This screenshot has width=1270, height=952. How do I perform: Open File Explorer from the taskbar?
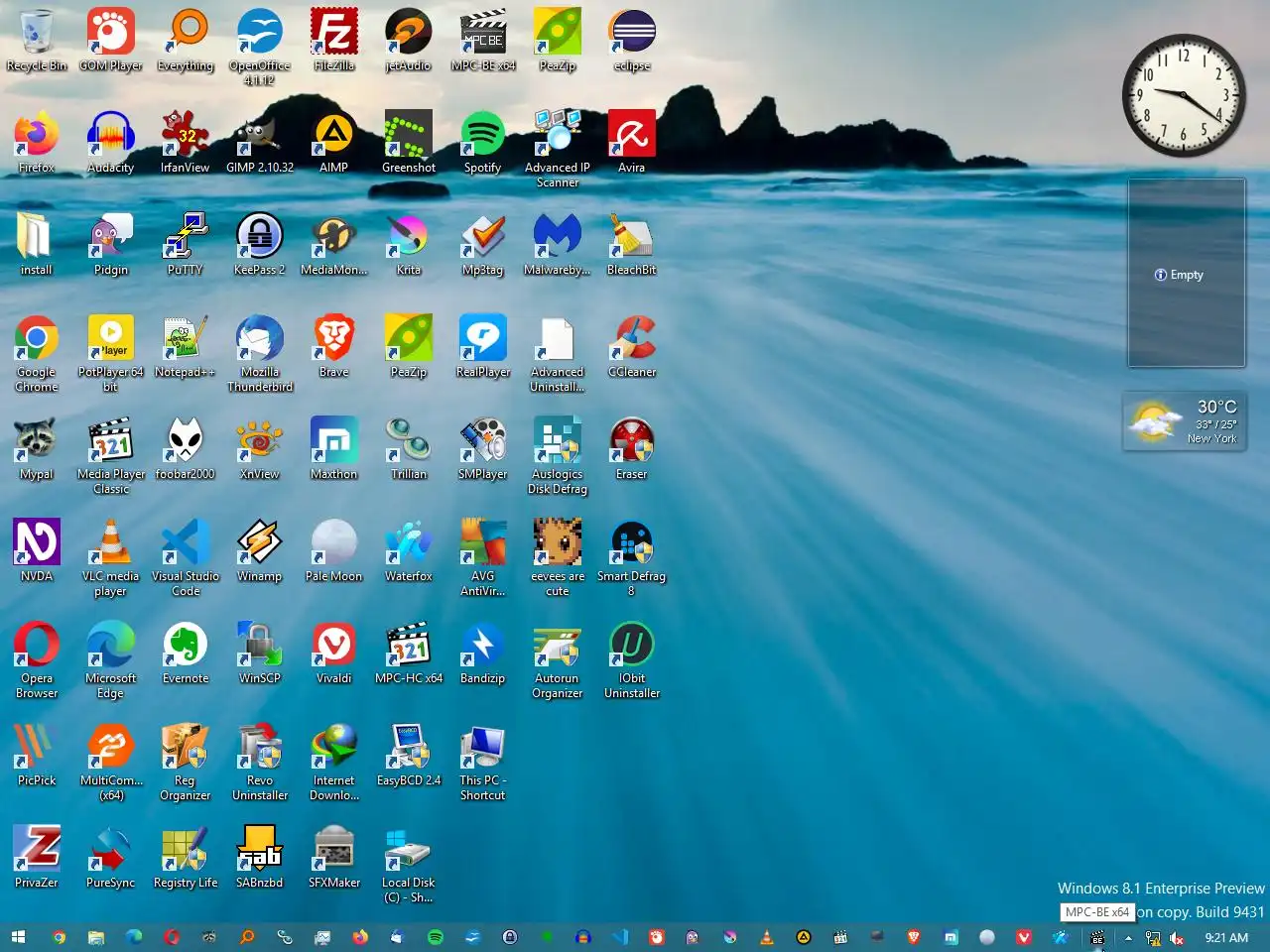96,937
